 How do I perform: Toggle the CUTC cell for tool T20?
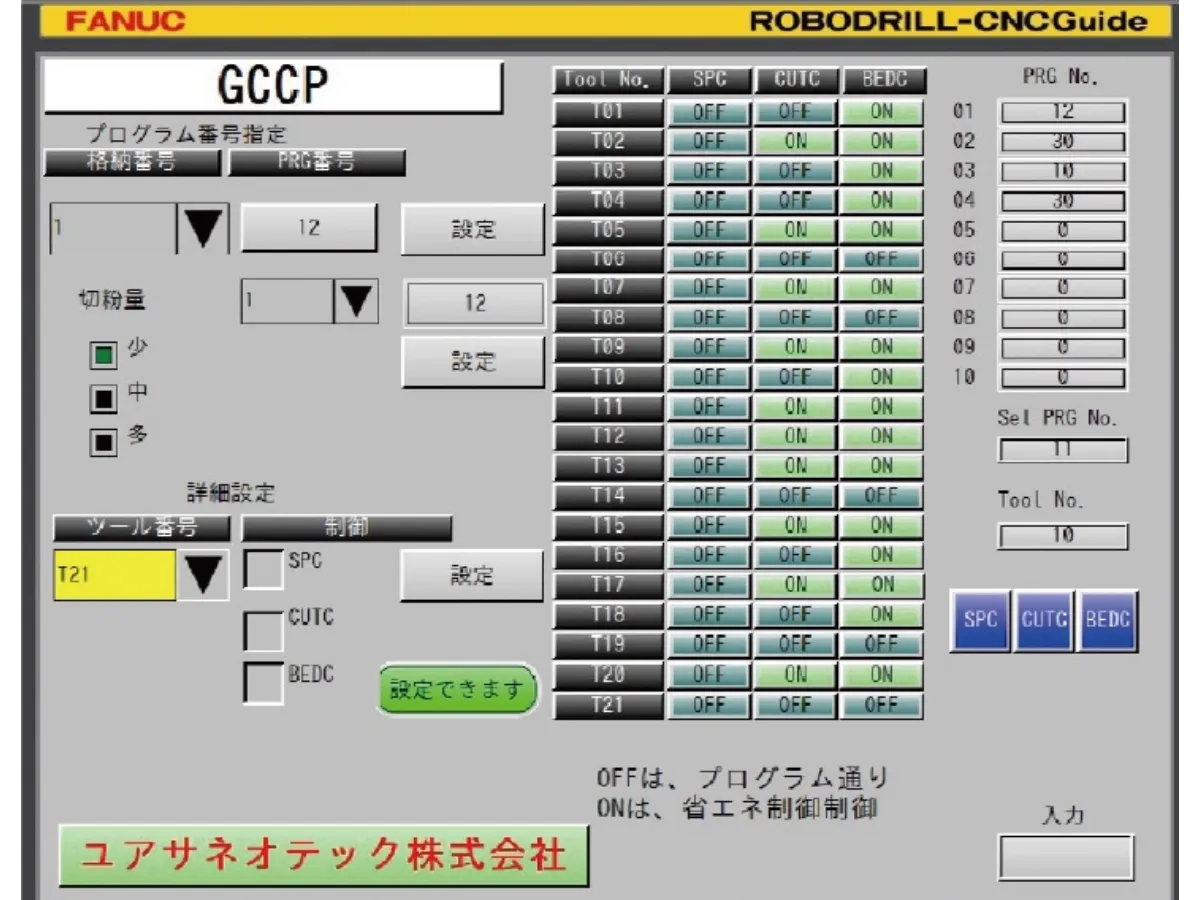(795, 675)
